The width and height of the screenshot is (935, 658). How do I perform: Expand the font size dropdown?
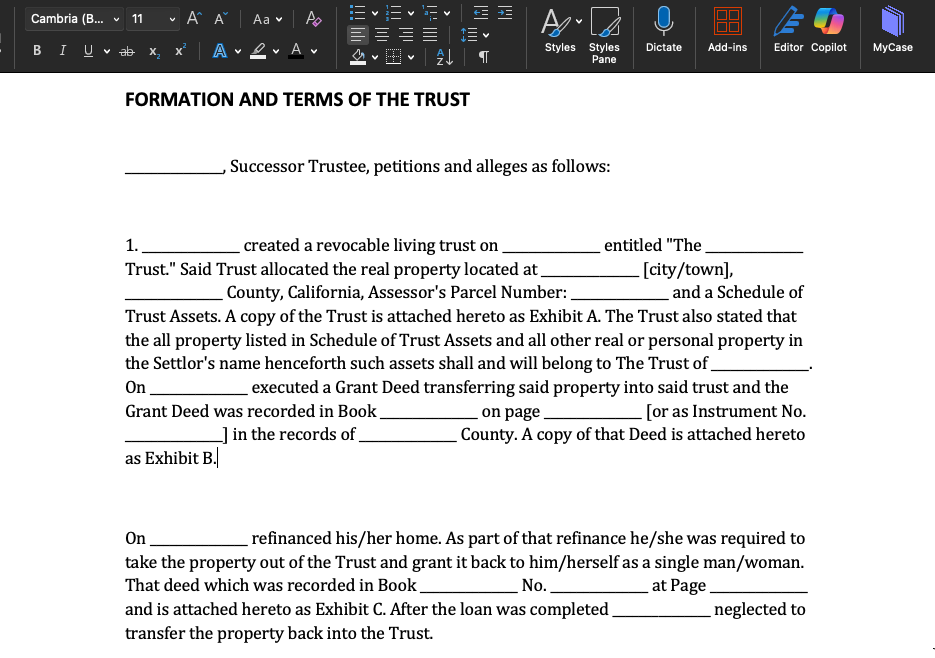(x=173, y=19)
